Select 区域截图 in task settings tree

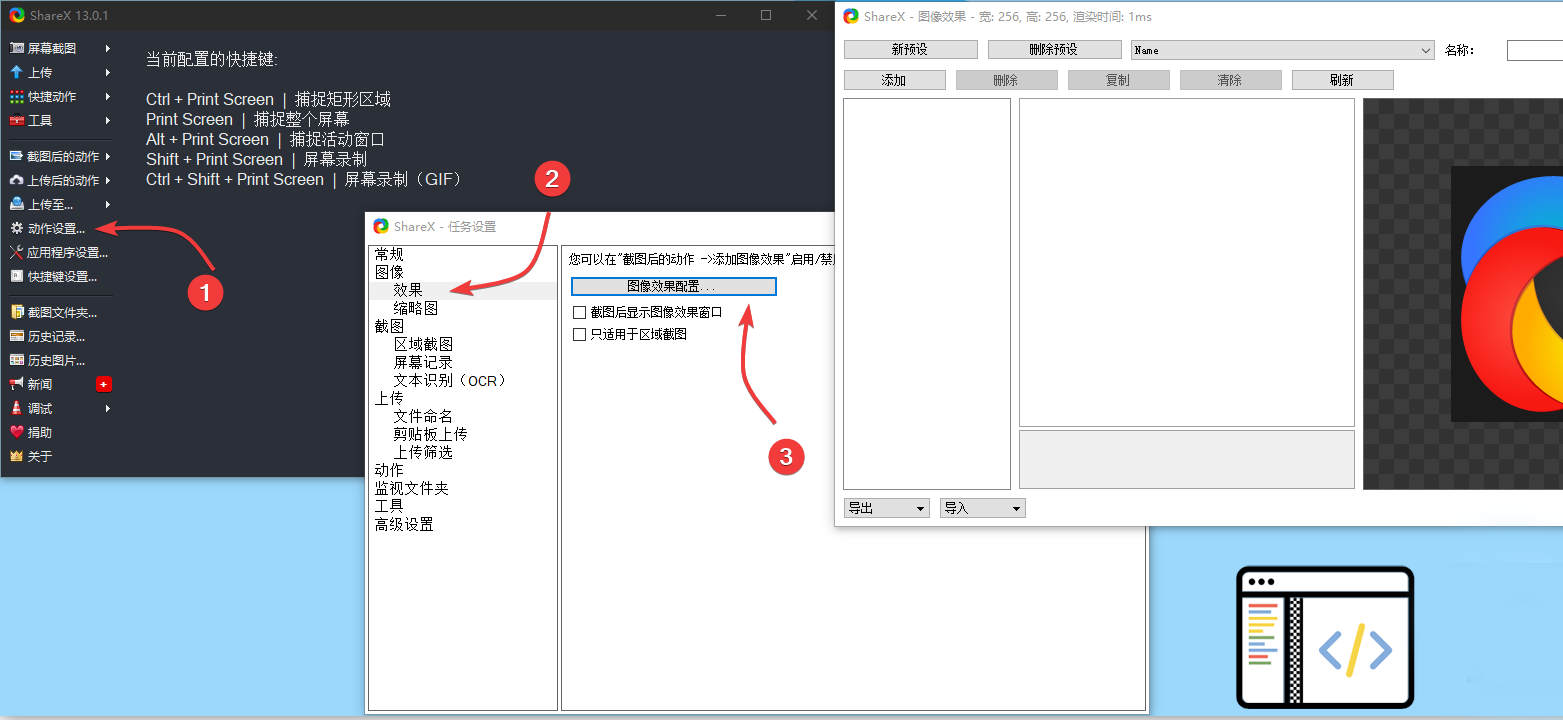[x=423, y=344]
